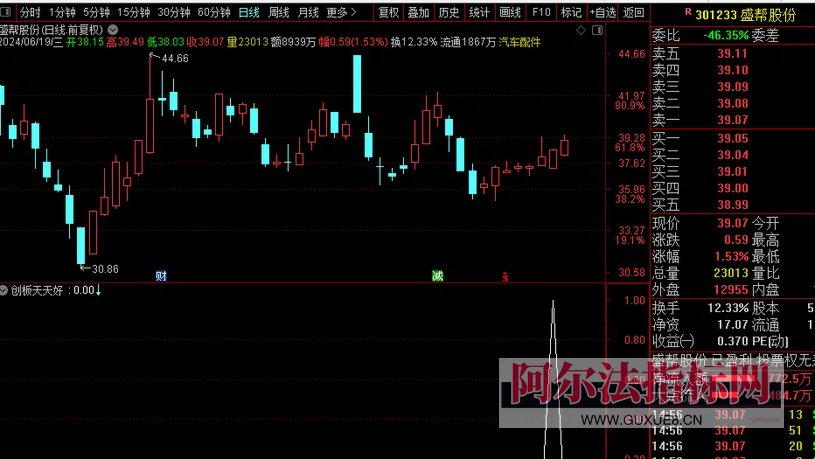The height and width of the screenshot is (459, 815).
Task: Select the 卖五 price 39.11
Action: pos(732,54)
